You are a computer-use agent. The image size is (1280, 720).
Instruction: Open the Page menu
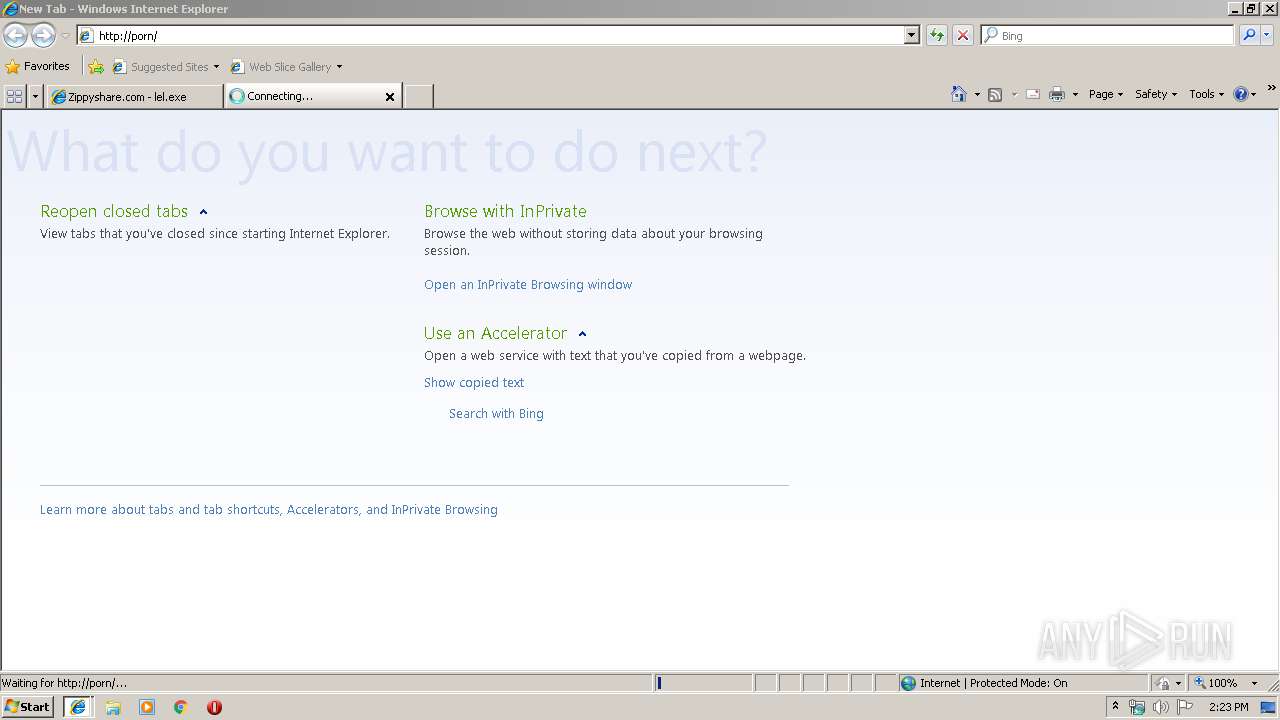click(x=1106, y=94)
